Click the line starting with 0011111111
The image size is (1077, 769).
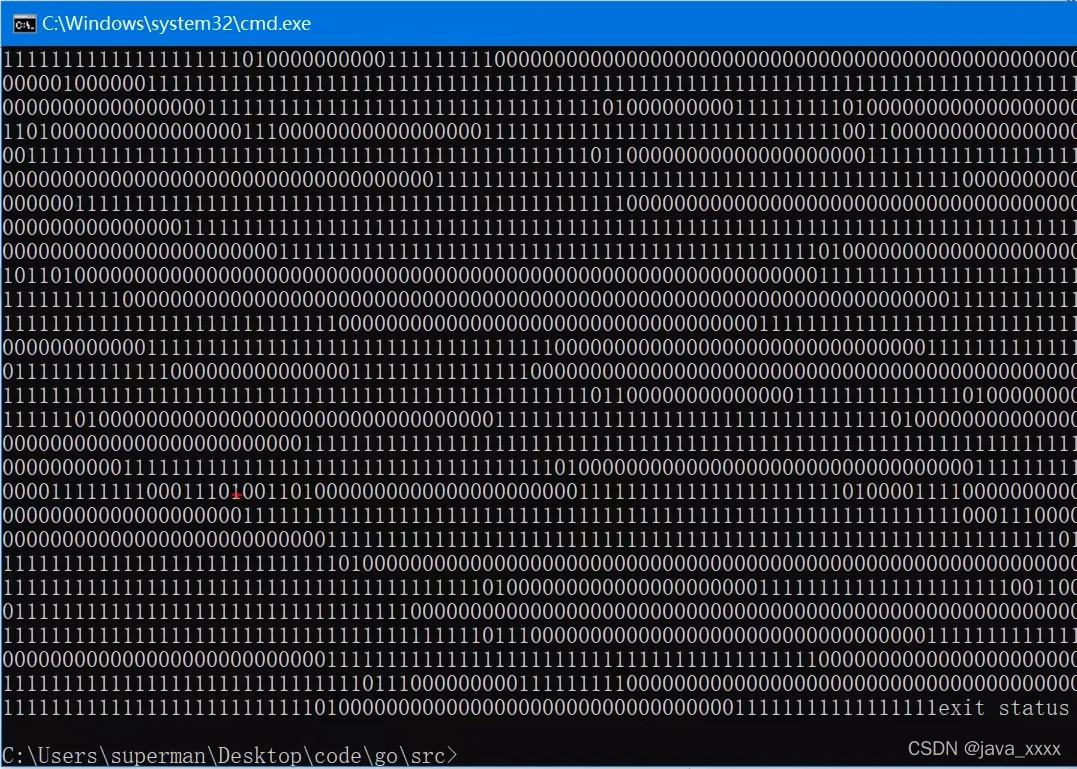(538, 156)
